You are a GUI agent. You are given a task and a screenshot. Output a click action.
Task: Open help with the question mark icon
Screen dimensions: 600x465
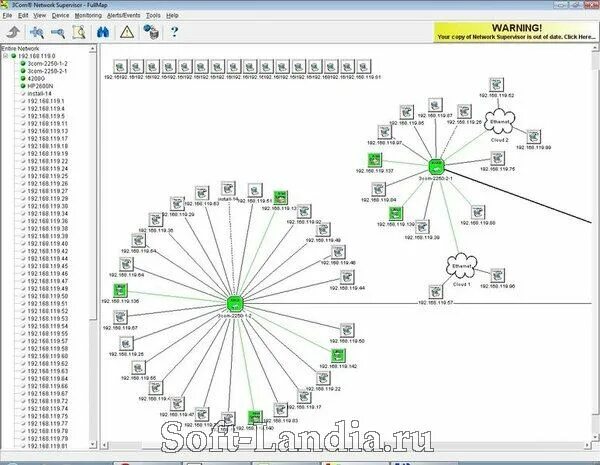click(x=174, y=32)
